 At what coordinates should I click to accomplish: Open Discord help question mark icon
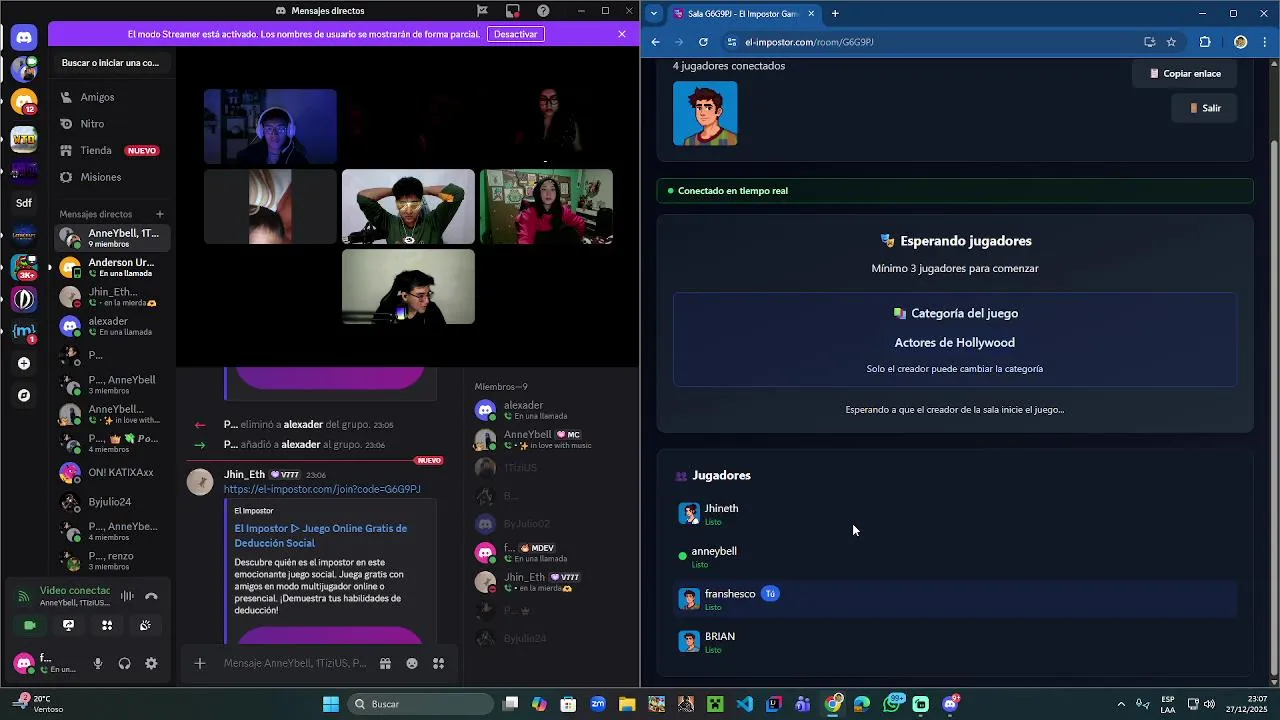543,11
